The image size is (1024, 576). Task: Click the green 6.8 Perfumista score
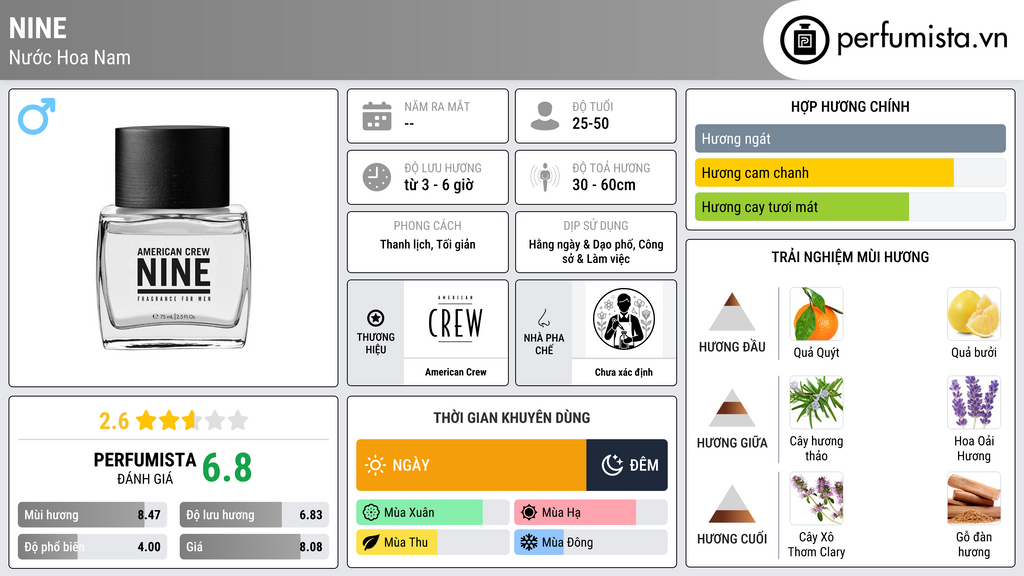click(227, 468)
